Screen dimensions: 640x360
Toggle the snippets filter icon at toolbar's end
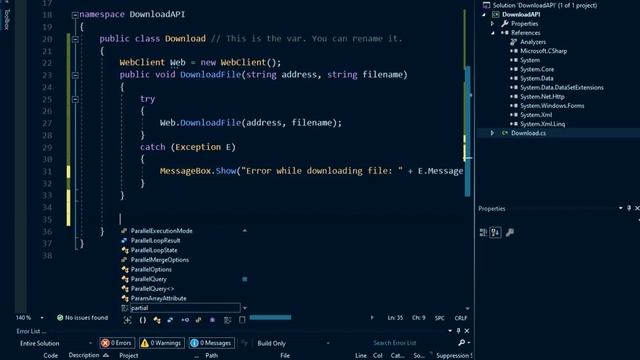242,320
